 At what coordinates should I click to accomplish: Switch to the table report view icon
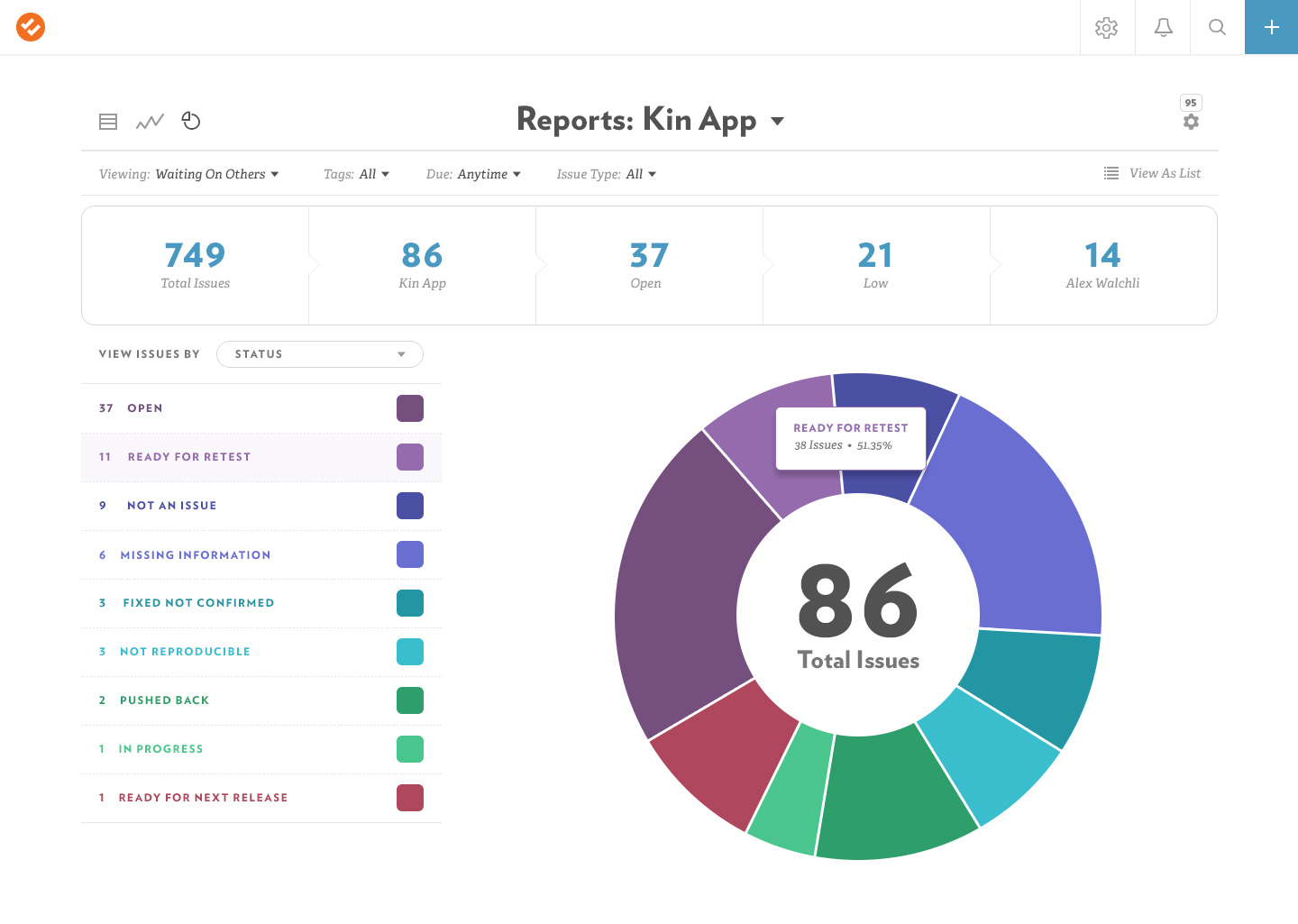[x=108, y=121]
